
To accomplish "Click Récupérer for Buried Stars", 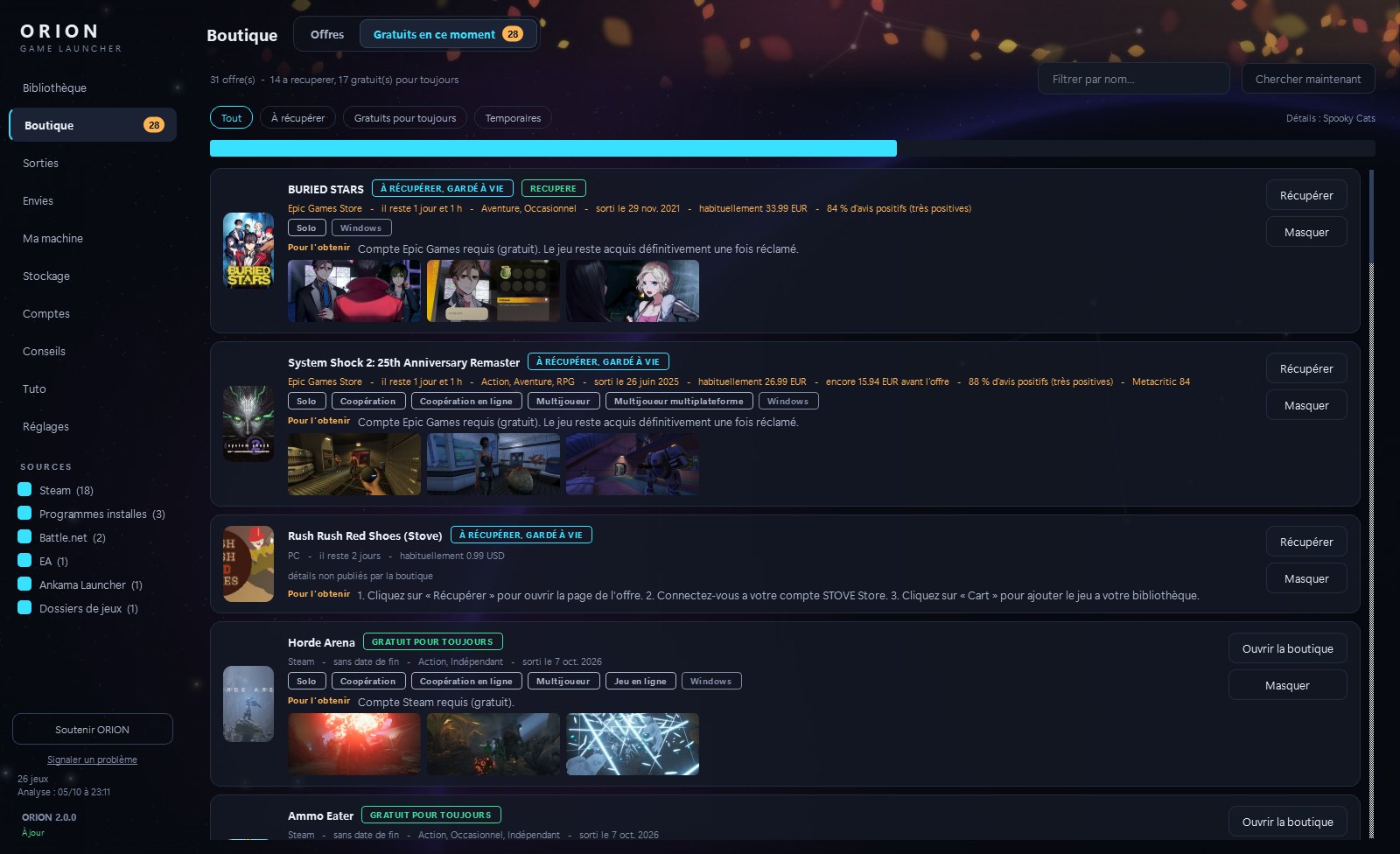I will tap(1306, 195).
